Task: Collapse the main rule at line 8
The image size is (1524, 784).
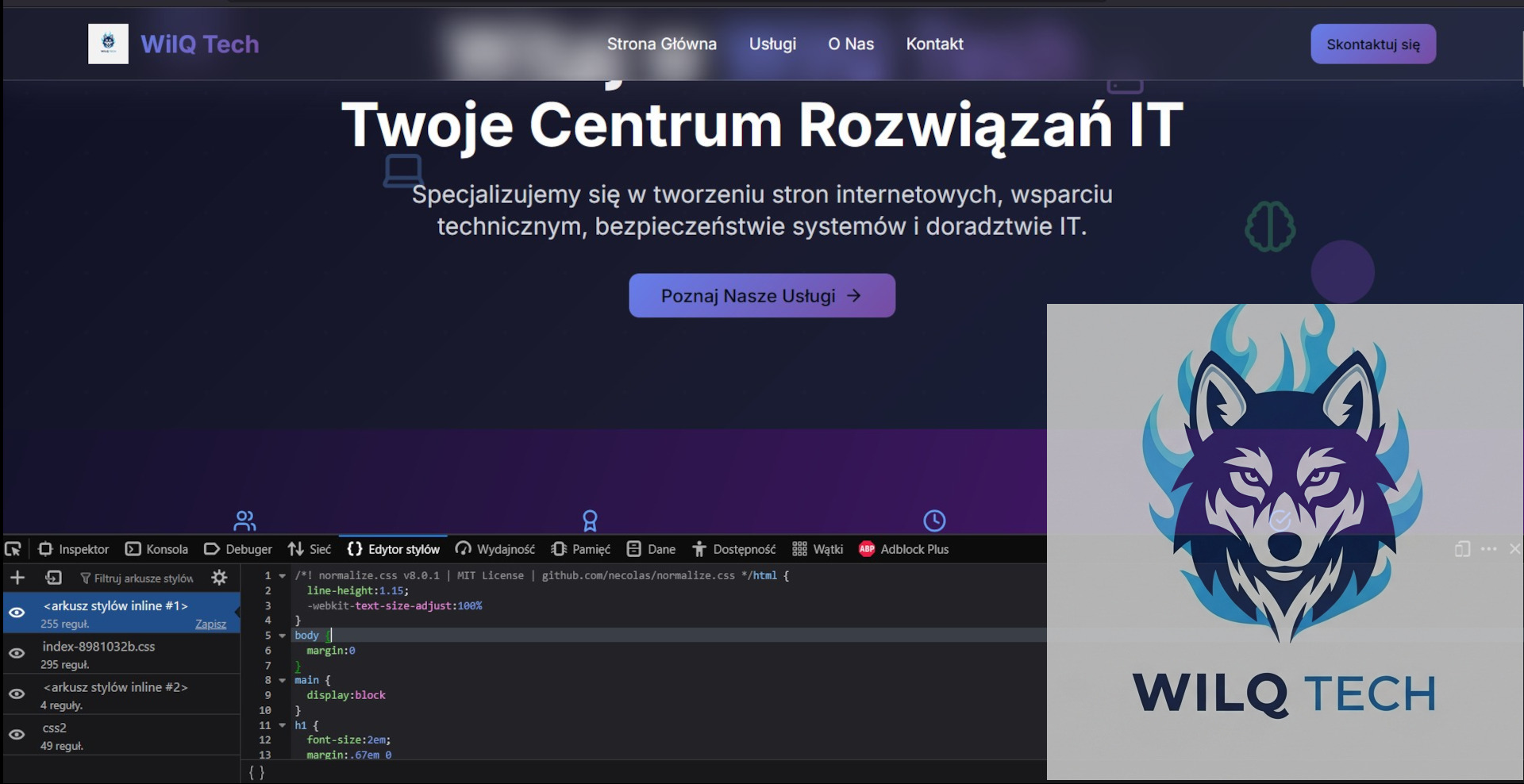Action: tap(283, 680)
